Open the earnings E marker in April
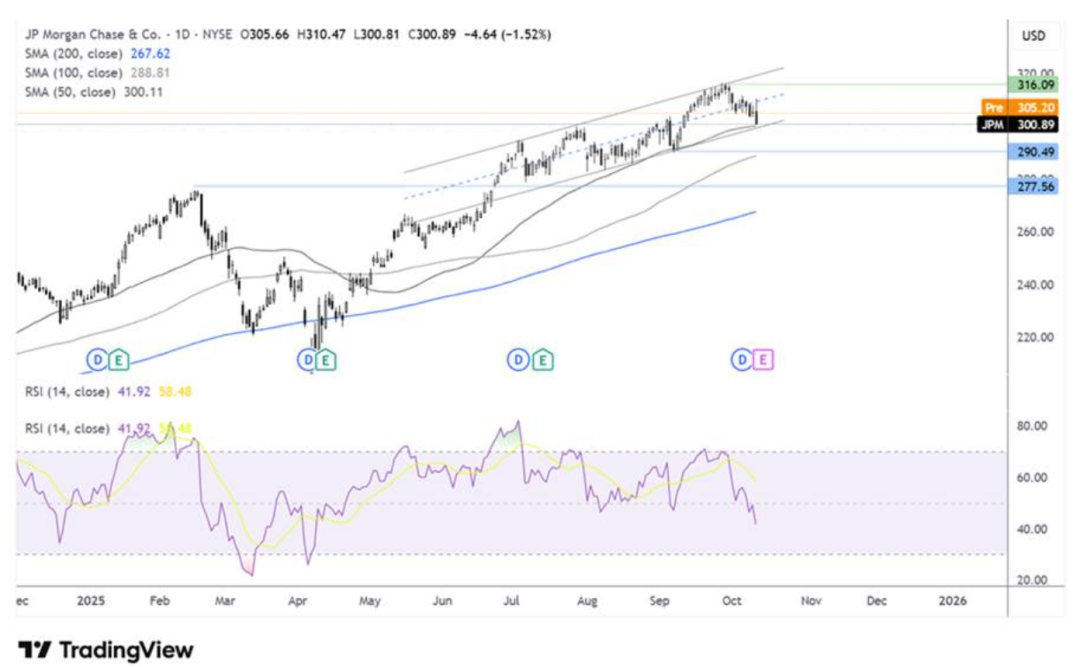 [x=326, y=360]
